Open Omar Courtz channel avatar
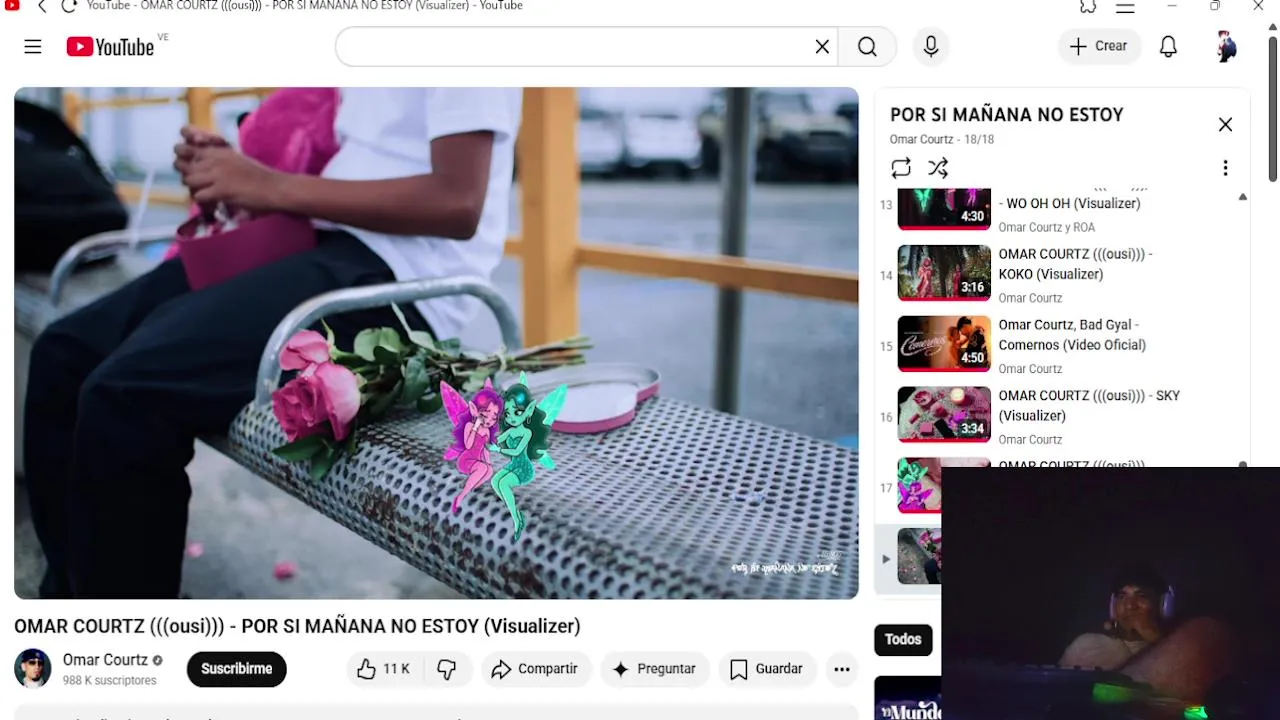 point(33,669)
